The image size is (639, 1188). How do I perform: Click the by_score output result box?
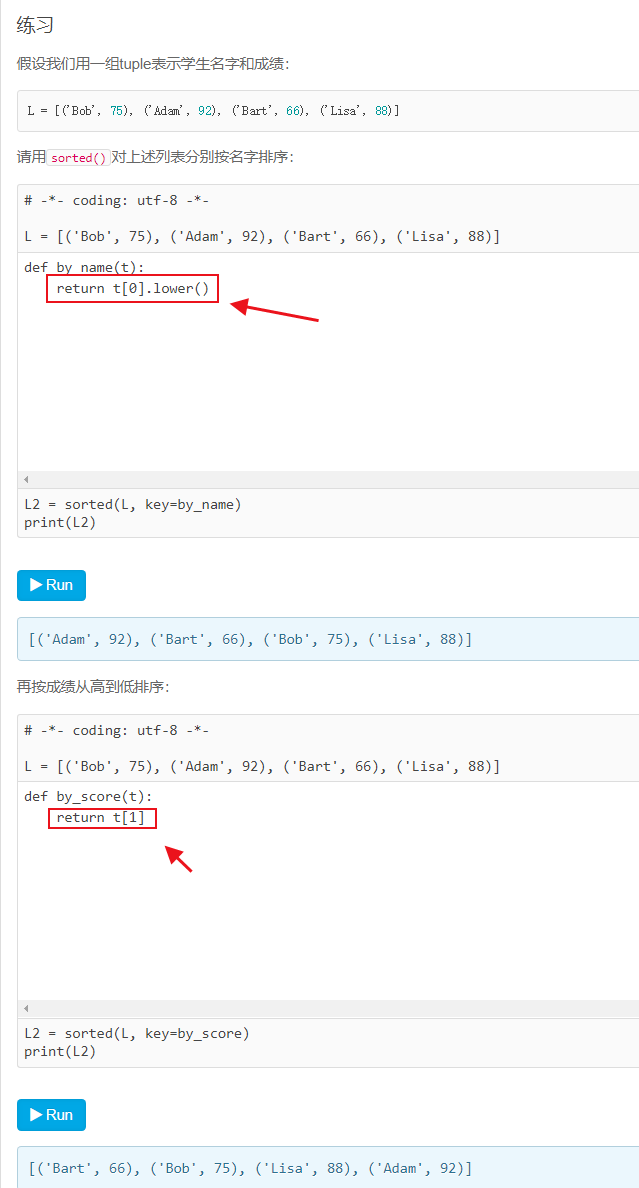pyautogui.click(x=328, y=1168)
